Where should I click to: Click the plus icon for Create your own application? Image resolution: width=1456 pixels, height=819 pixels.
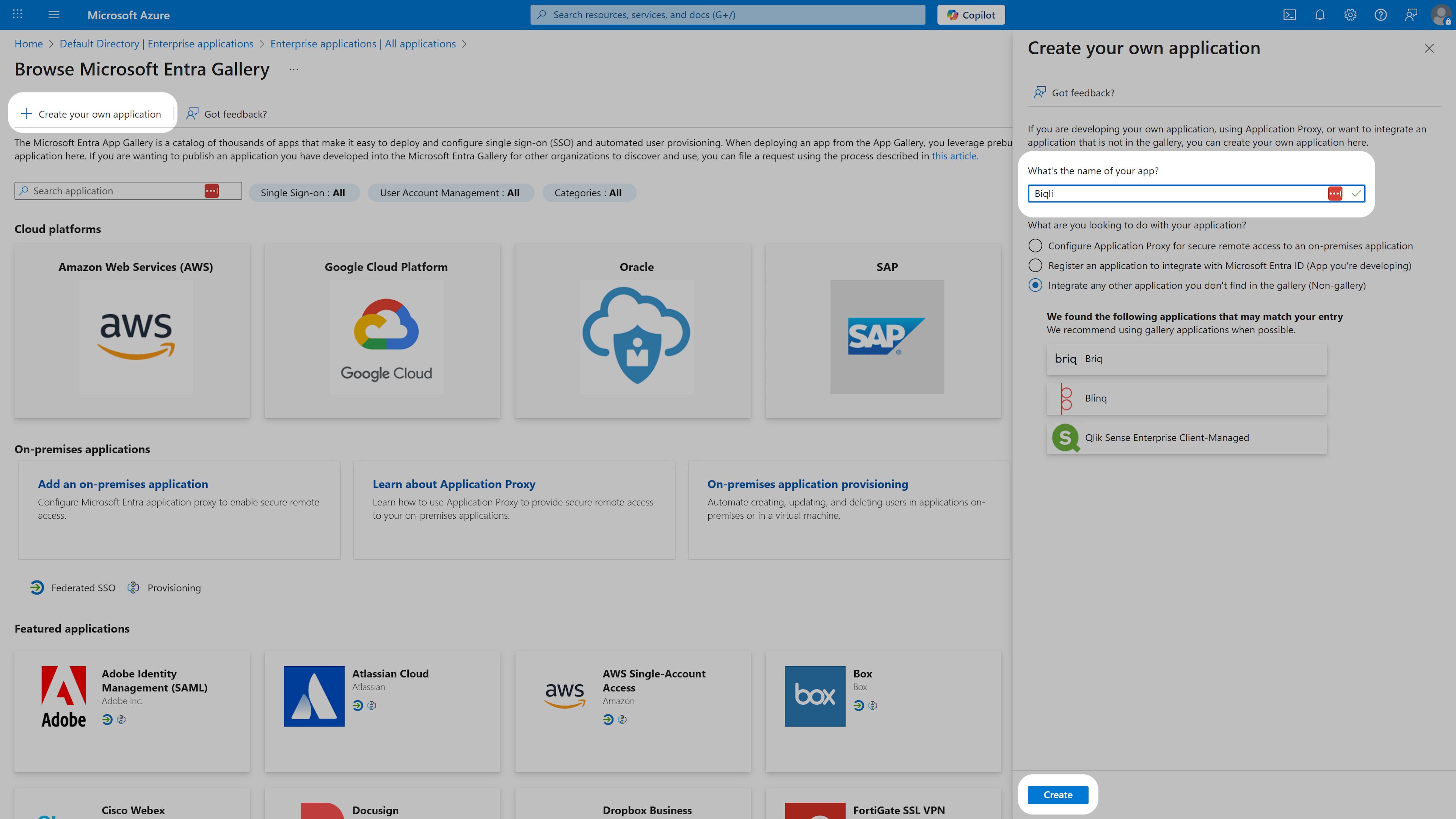(26, 114)
